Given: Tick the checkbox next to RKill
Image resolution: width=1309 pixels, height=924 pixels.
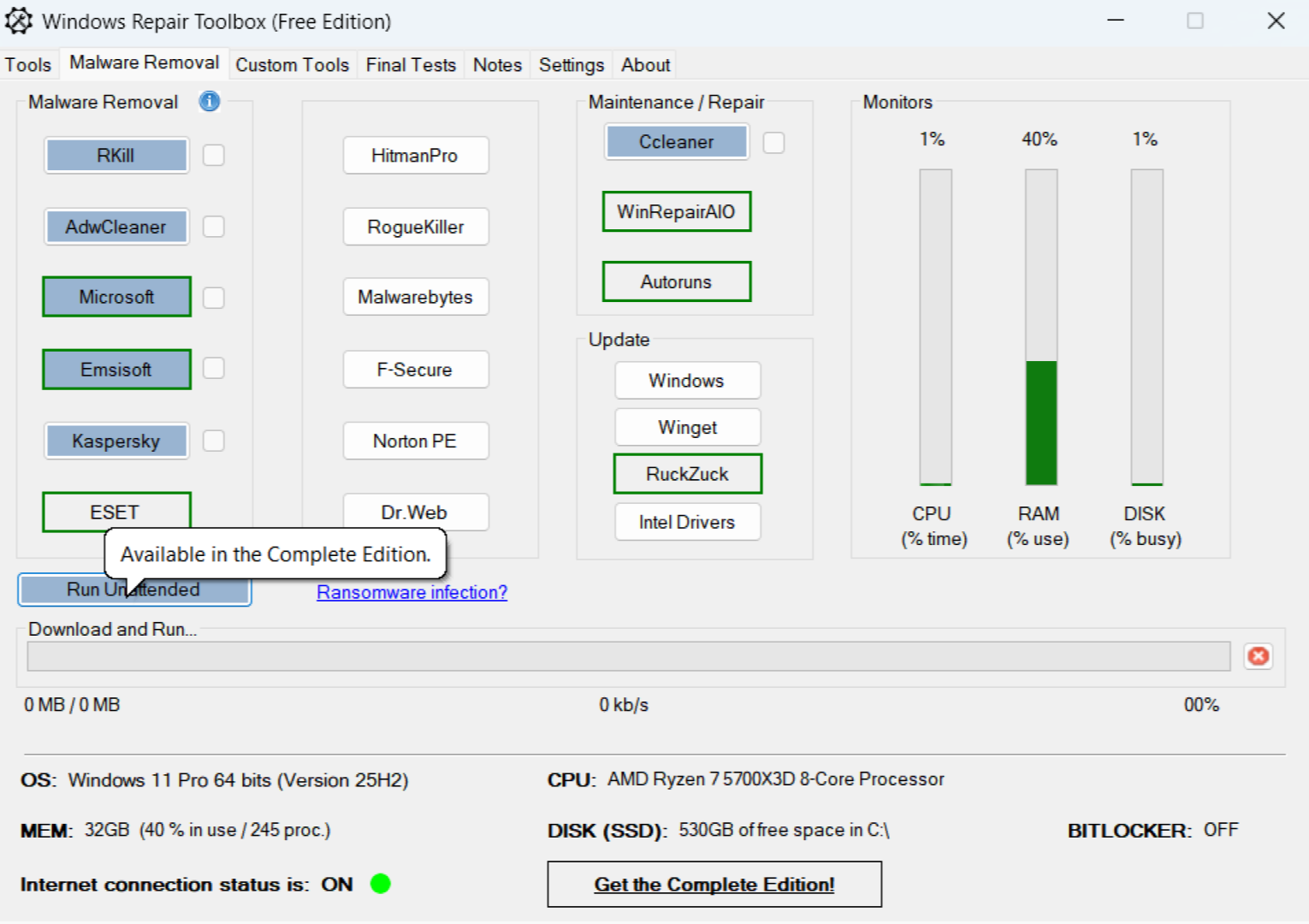Looking at the screenshot, I should [214, 155].
